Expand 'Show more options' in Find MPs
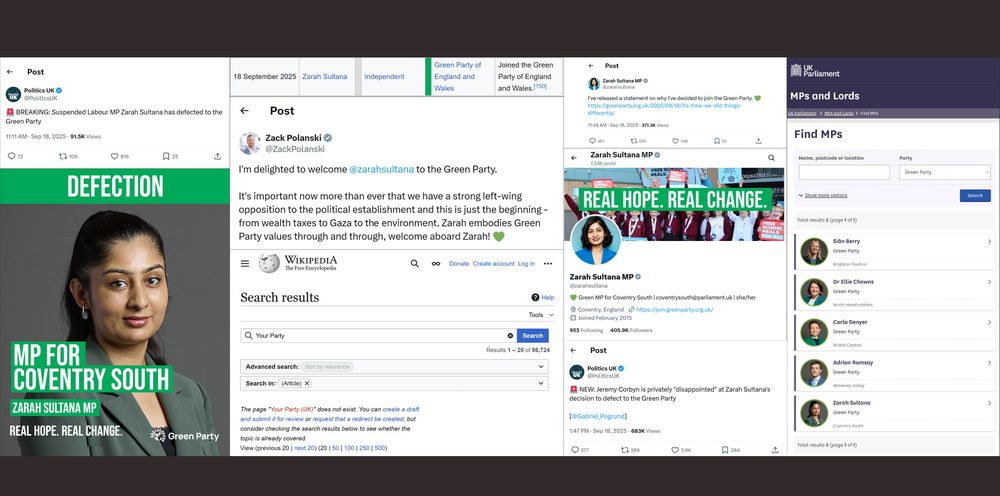Image resolution: width=1000 pixels, height=496 pixels. pyautogui.click(x=823, y=195)
